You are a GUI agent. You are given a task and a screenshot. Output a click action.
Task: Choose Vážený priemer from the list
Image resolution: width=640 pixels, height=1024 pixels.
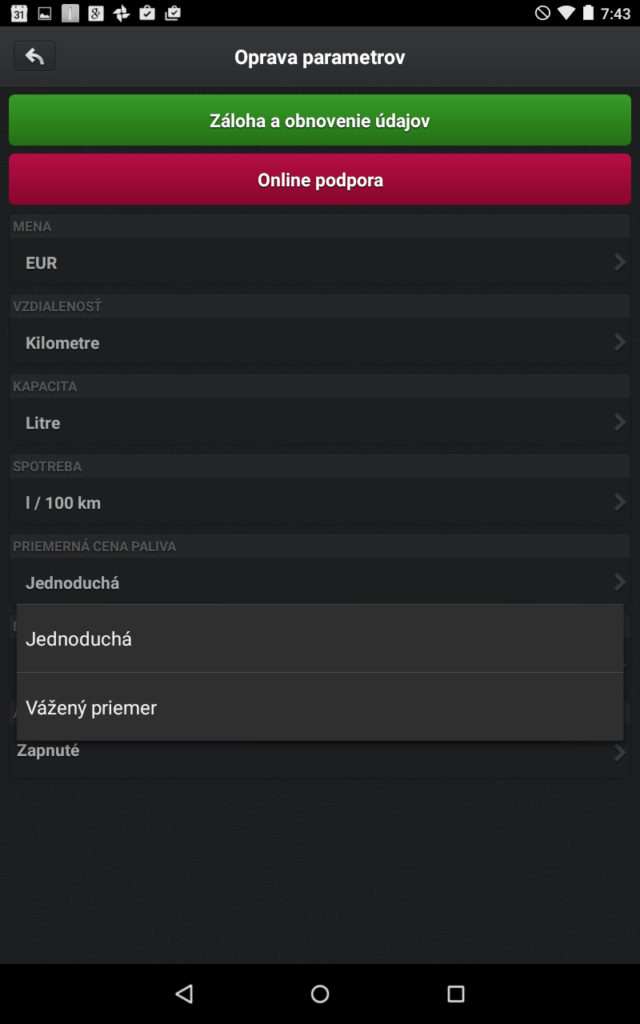click(320, 707)
